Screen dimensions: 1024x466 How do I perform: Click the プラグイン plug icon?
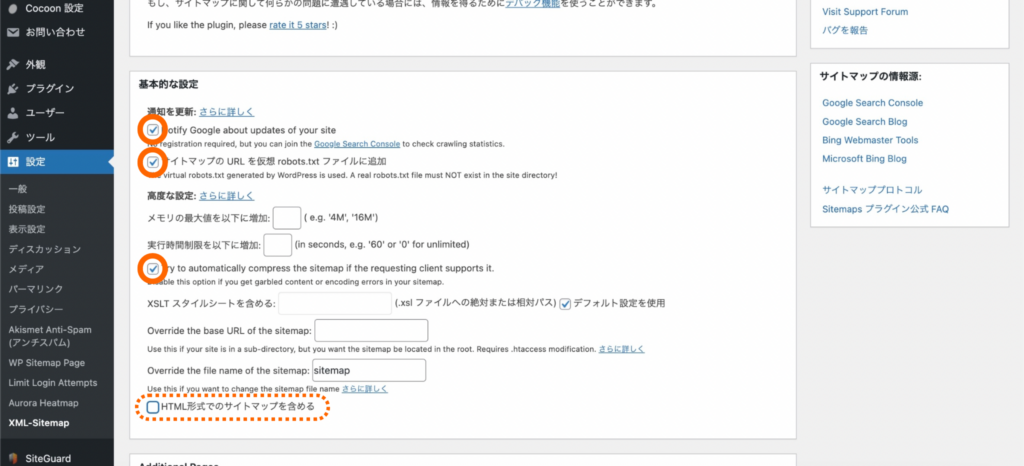pos(12,89)
